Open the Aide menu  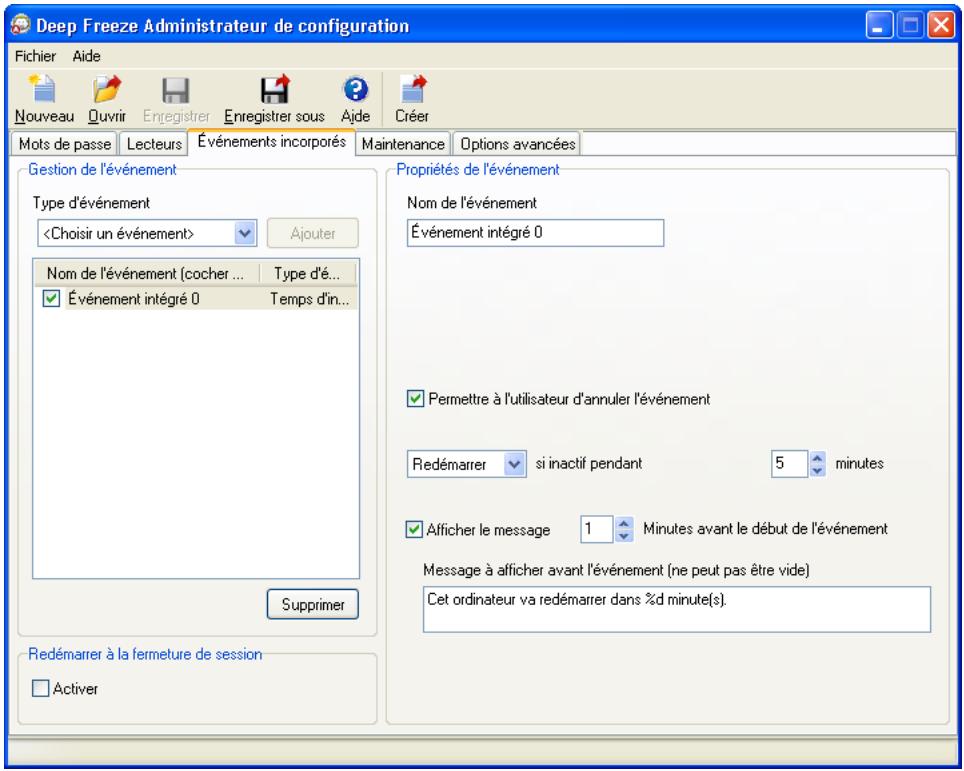(87, 56)
